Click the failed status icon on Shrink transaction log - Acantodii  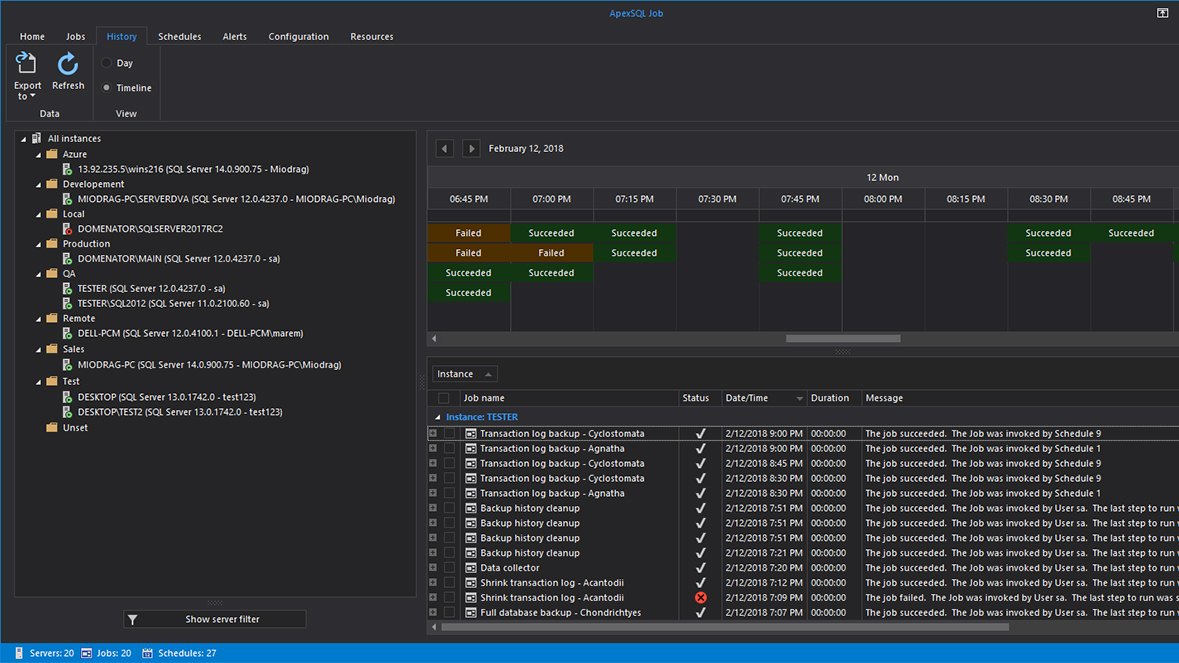pyautogui.click(x=699, y=597)
